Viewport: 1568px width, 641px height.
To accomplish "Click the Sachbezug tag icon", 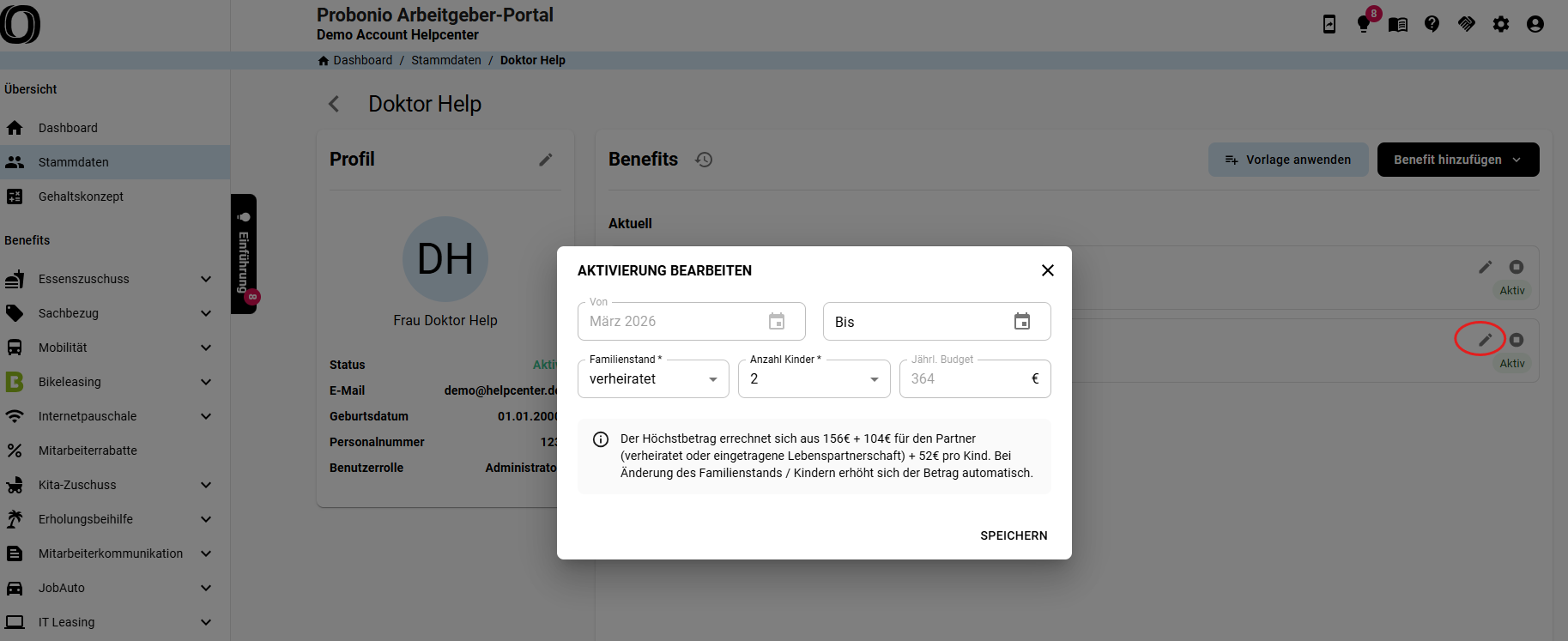I will 15,313.
